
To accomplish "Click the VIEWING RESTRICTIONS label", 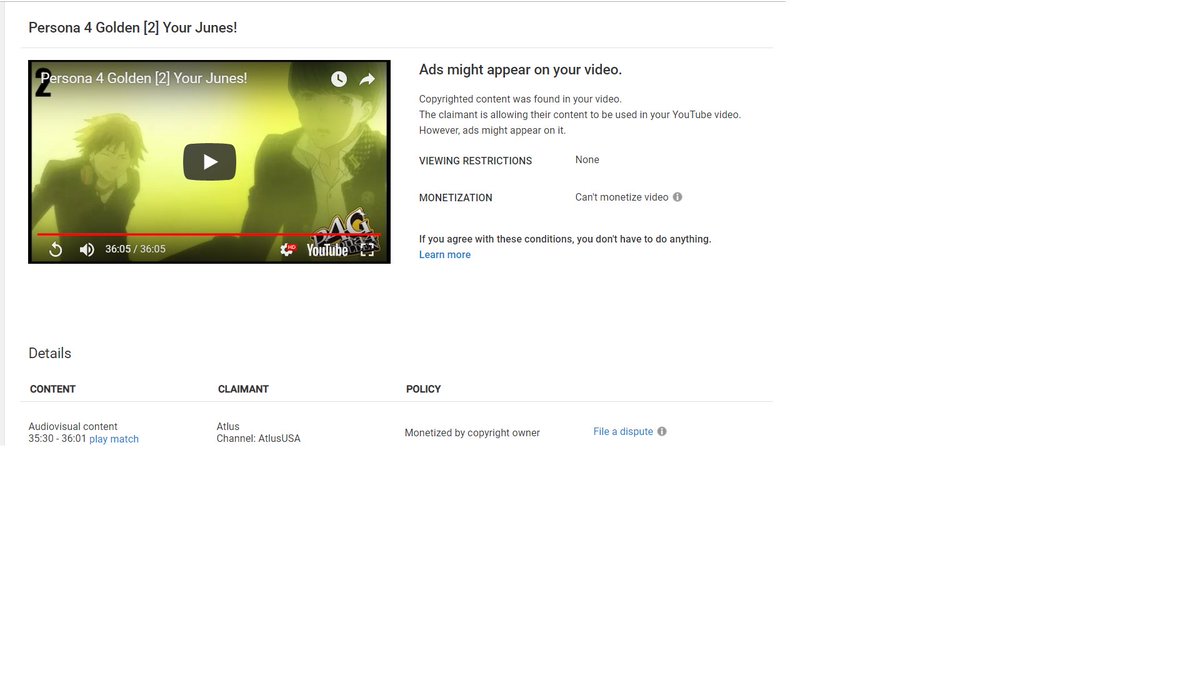I will [475, 161].
